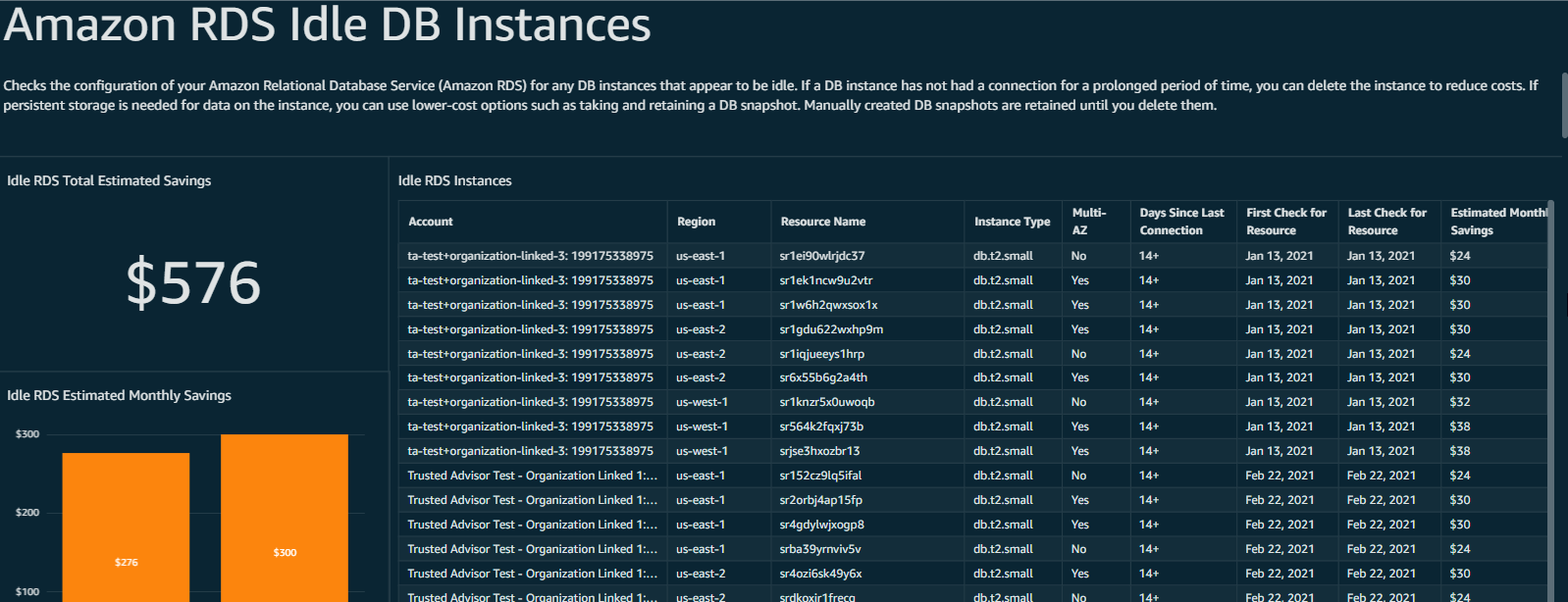This screenshot has width=1568, height=602.
Task: Click Feb 22, 2021 first check for sr152cz9lq5ifal
Action: 1280,476
